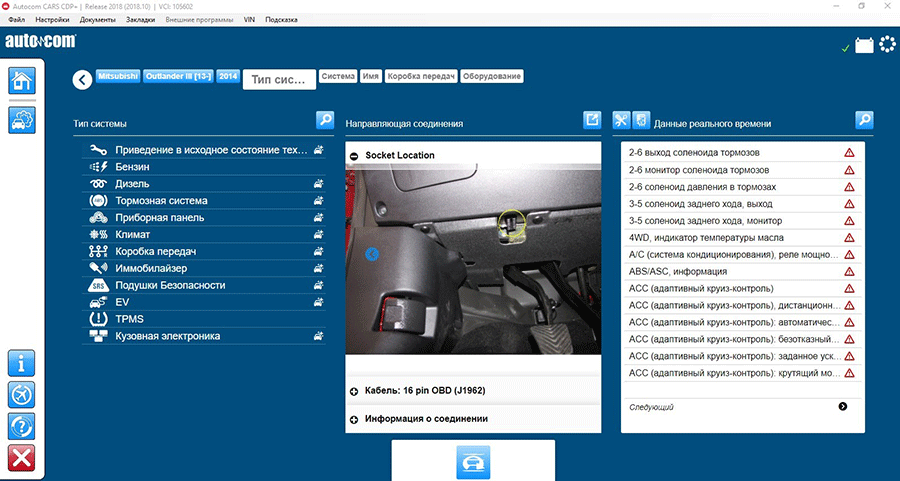Select the Имя tab
Image resolution: width=900 pixels, height=481 pixels.
pos(371,76)
